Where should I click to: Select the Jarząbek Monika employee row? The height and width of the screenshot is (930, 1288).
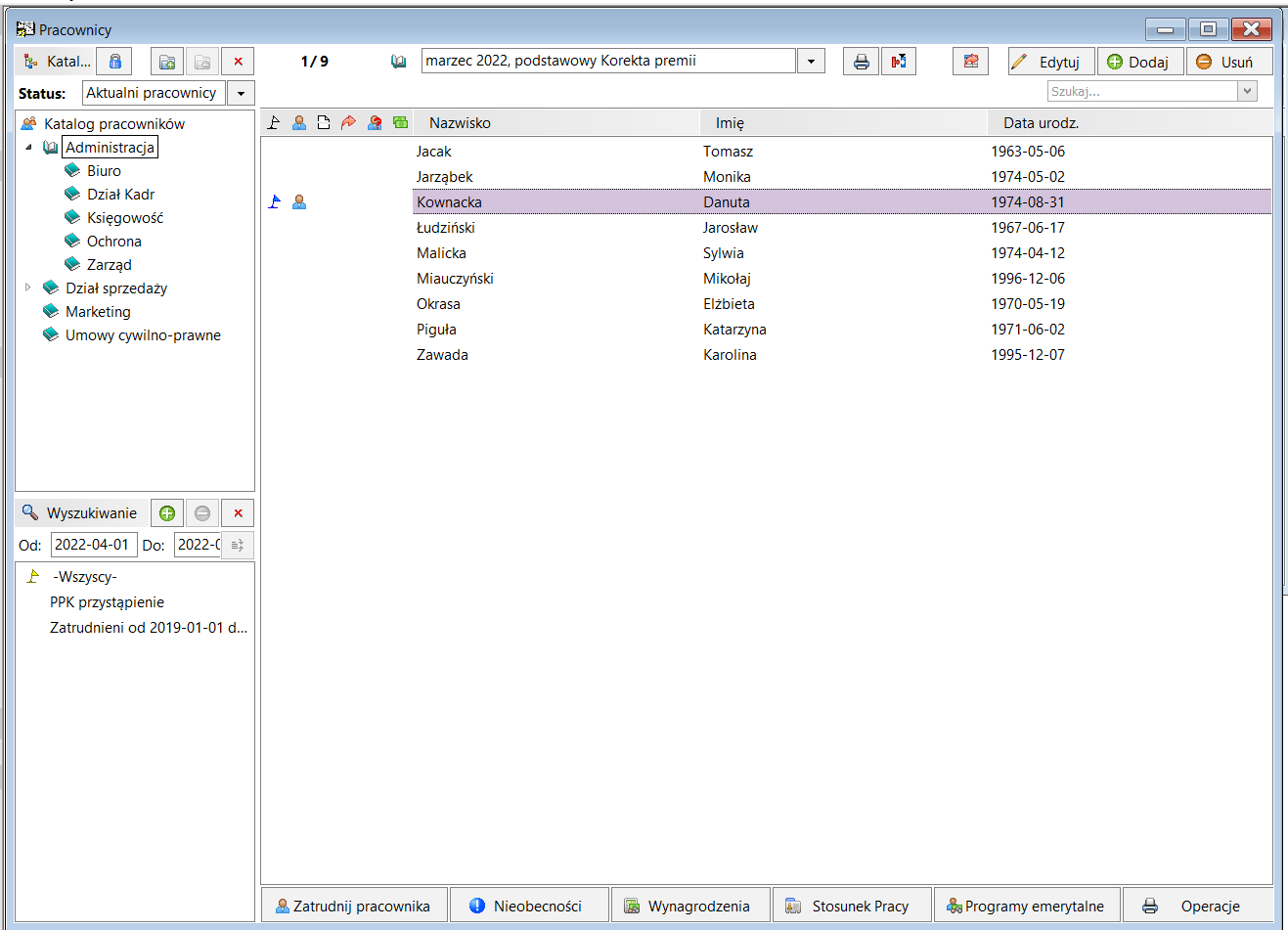pos(767,177)
